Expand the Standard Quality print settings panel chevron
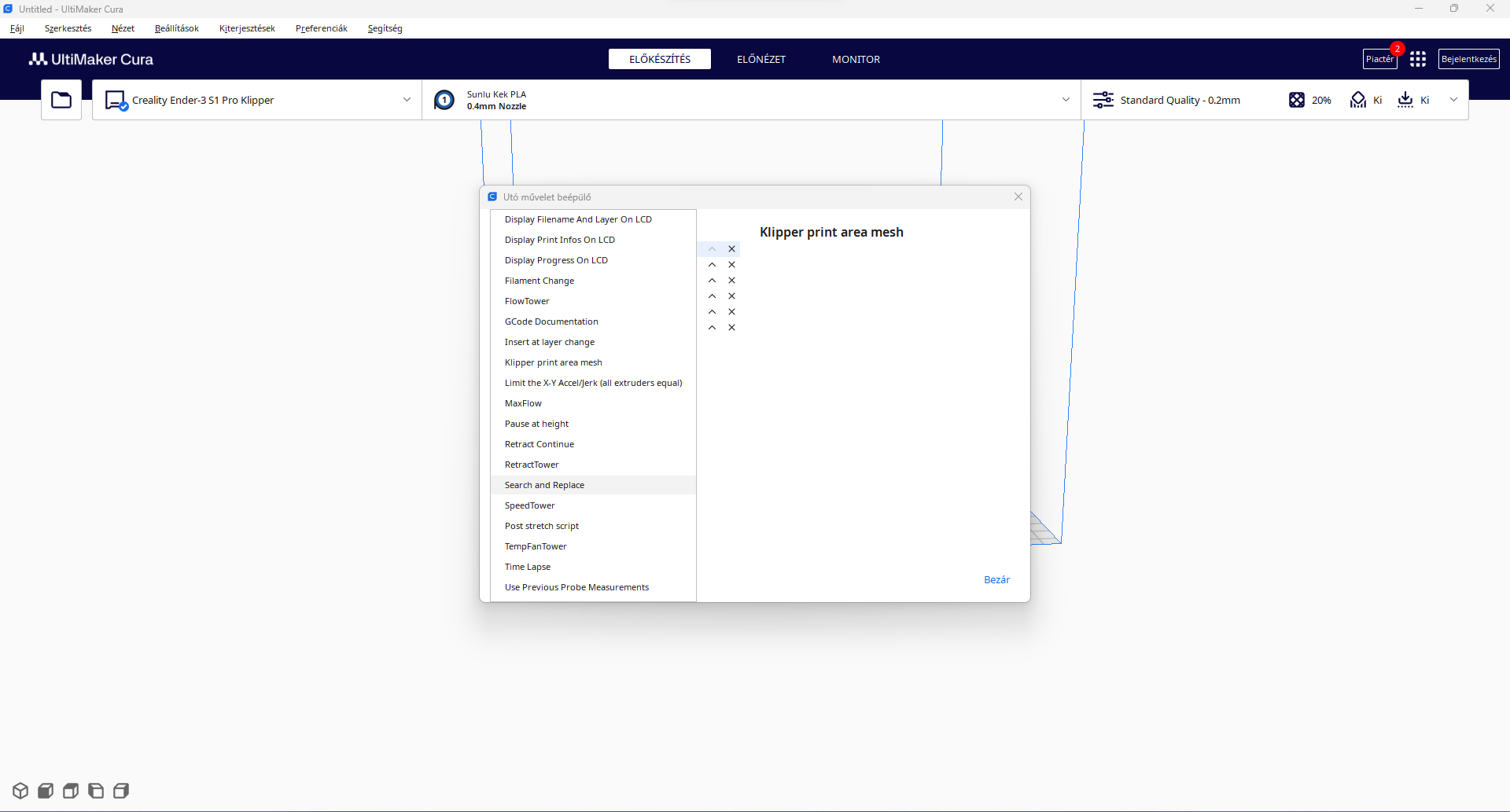 pyautogui.click(x=1453, y=100)
